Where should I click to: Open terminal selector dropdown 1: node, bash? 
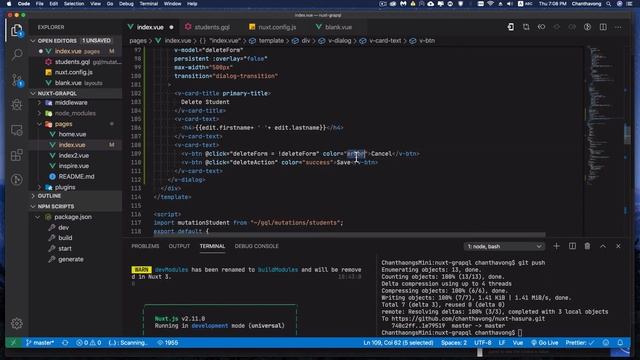pyautogui.click(x=504, y=247)
